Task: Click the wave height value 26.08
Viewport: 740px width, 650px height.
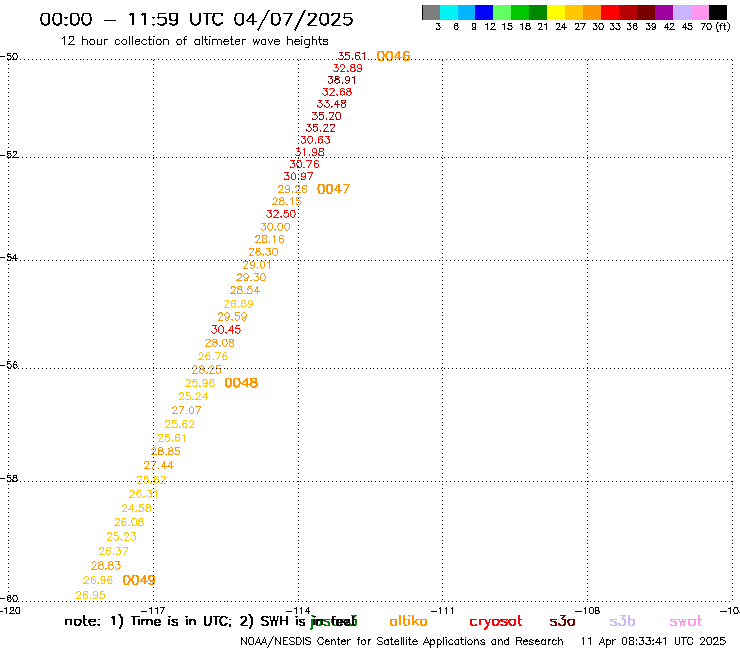Action: [x=129, y=523]
